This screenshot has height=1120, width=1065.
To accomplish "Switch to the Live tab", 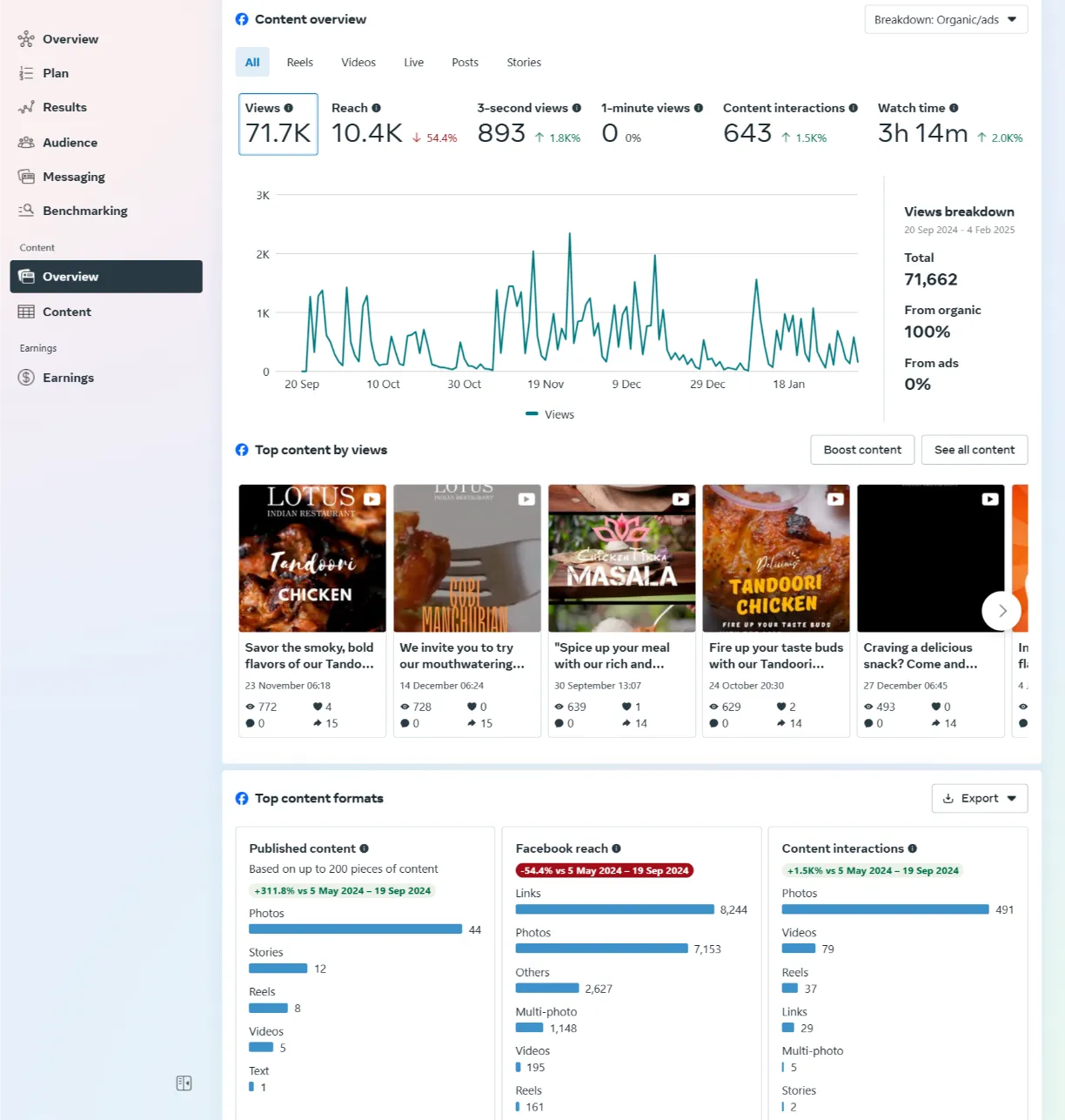I will pyautogui.click(x=414, y=63).
